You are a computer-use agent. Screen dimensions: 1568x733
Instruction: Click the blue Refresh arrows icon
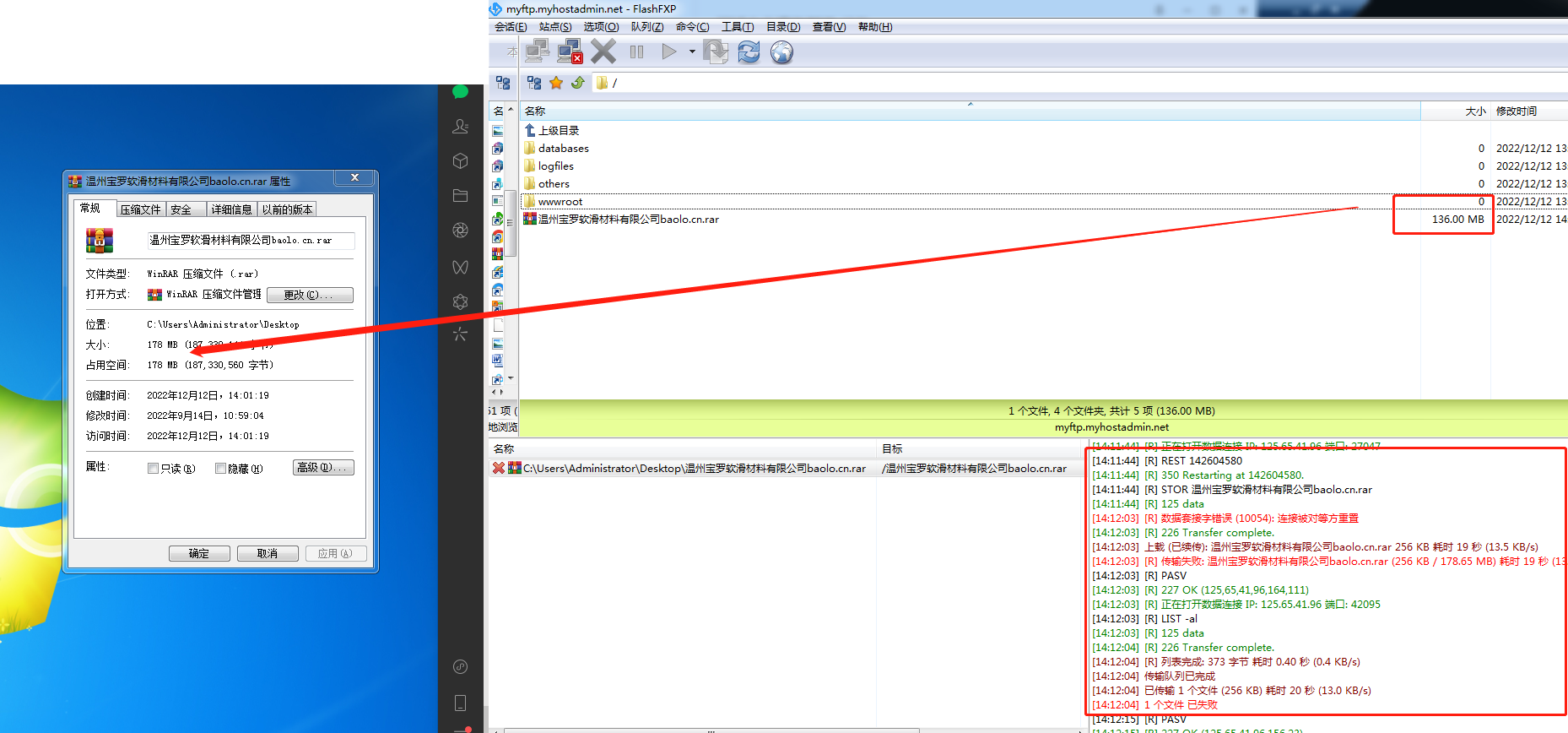tap(749, 52)
